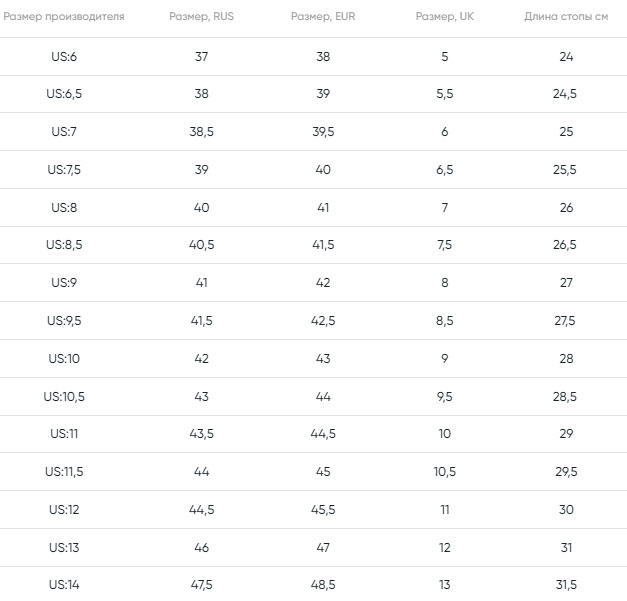Click EUR size 45,5 in US:12 row

(323, 510)
